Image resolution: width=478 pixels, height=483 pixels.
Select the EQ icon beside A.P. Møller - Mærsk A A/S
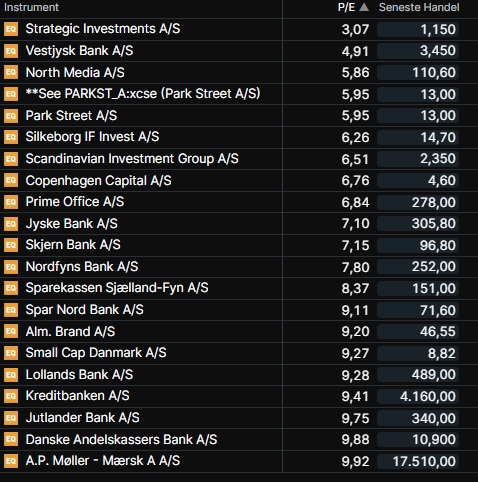coord(11,461)
